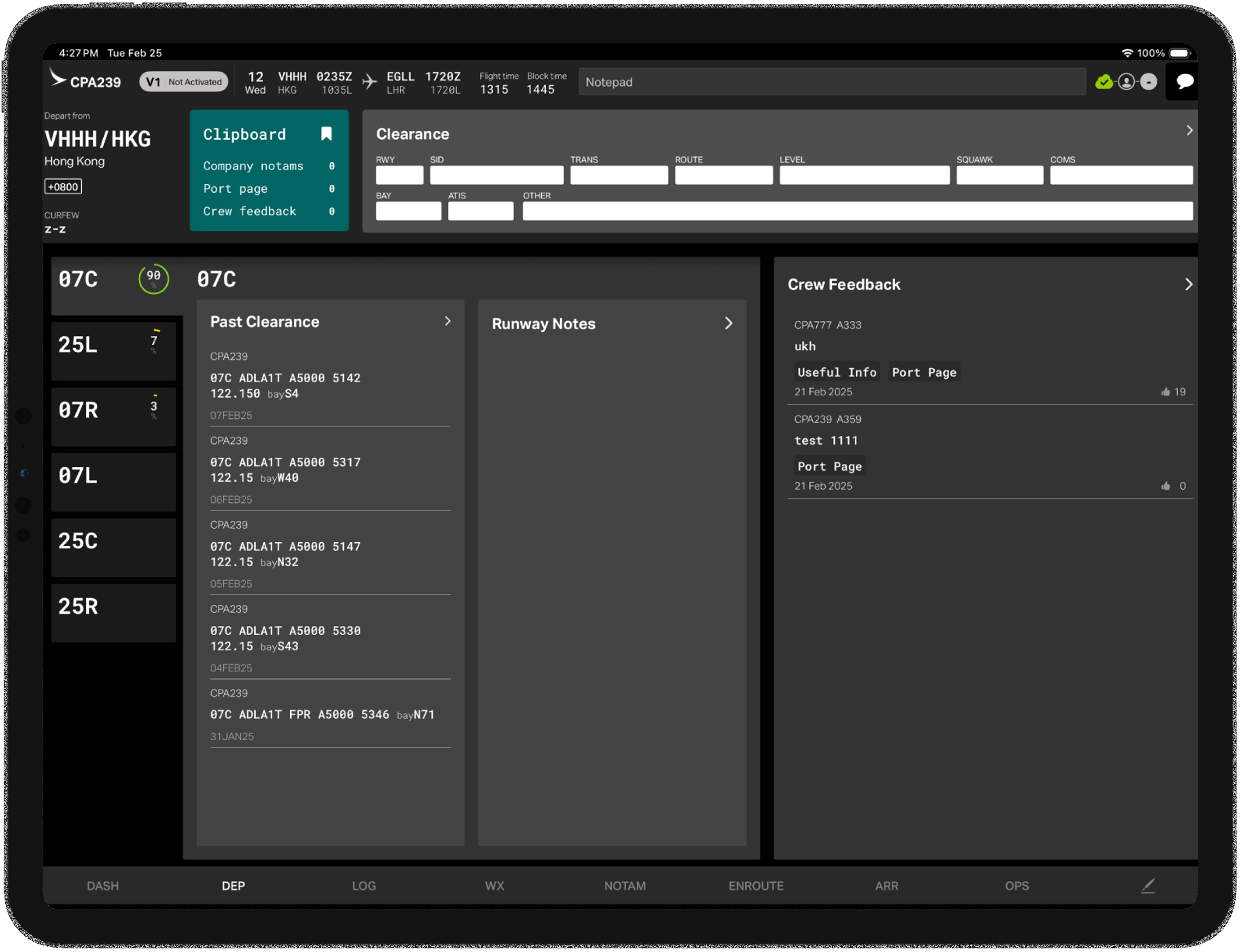Click the 90% performance ring for runway 07C
1240x952 pixels.
[x=153, y=279]
